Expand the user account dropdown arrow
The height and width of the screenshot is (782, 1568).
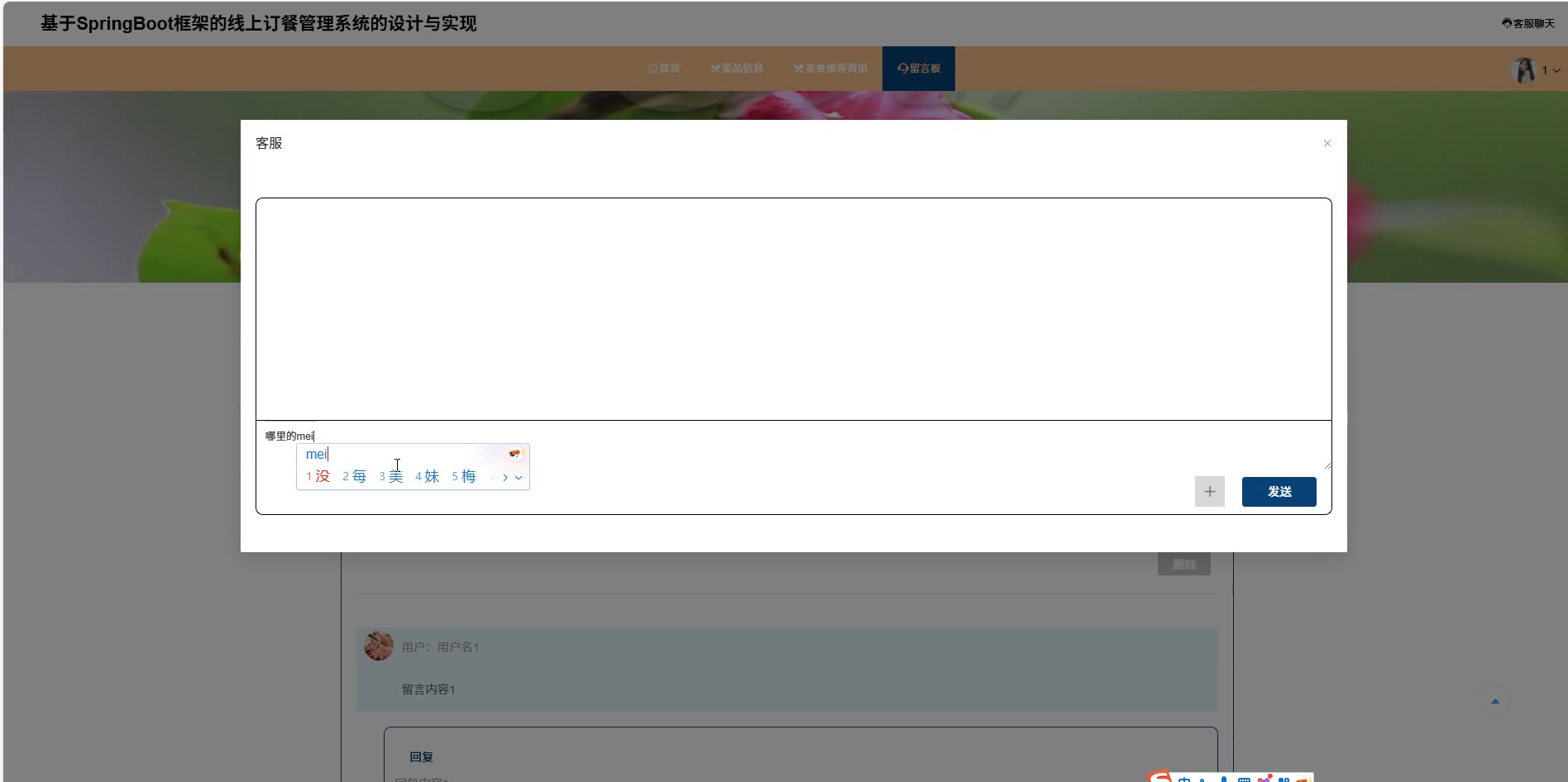pyautogui.click(x=1556, y=71)
